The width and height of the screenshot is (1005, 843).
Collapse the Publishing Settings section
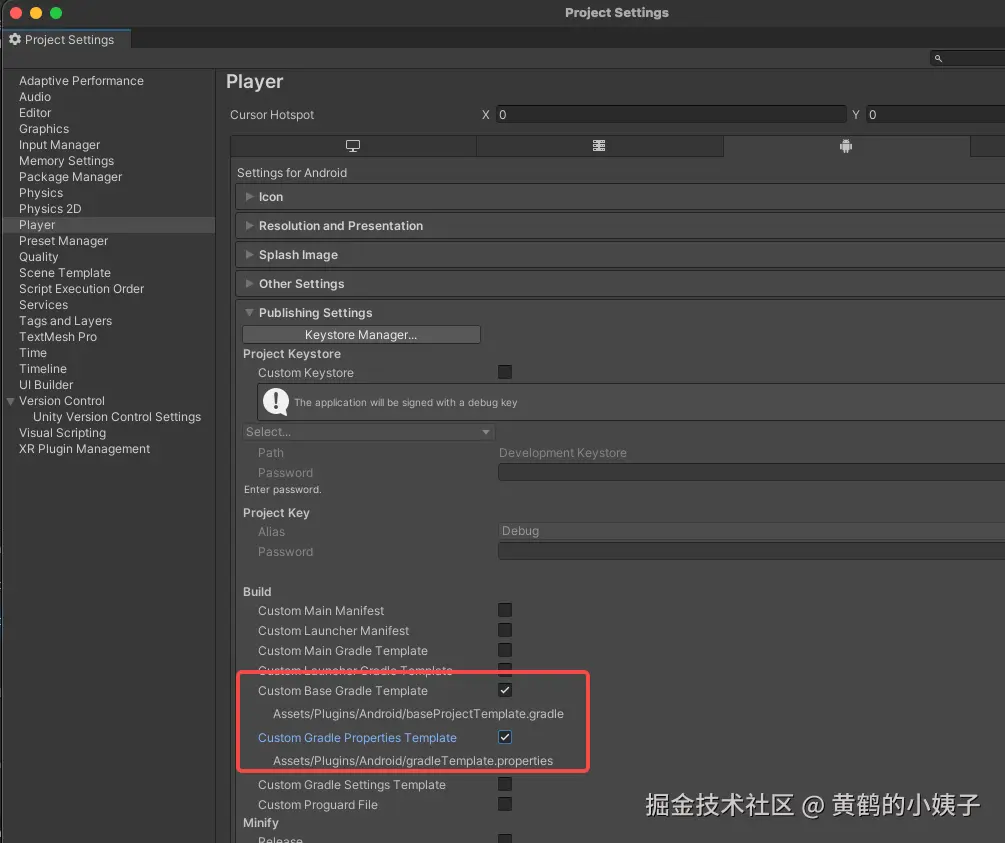coord(249,313)
